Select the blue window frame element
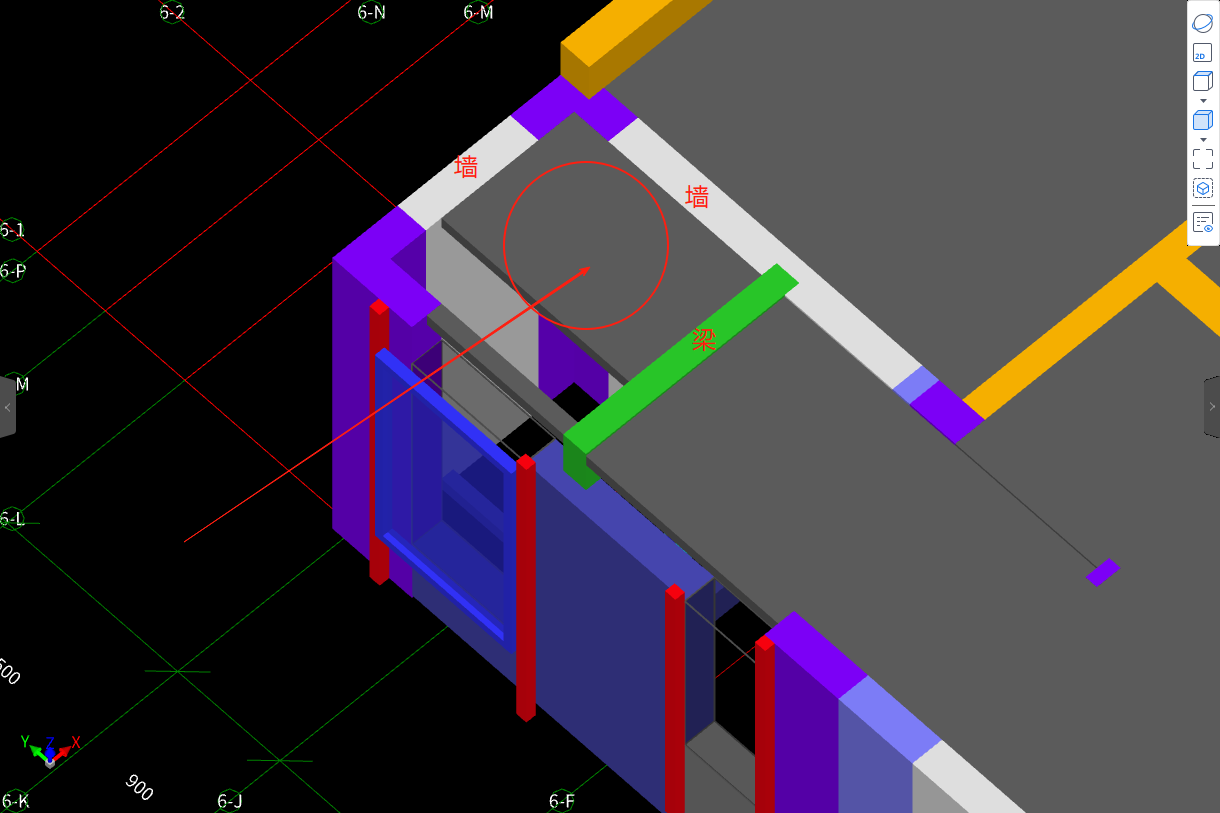This screenshot has width=1220, height=813. coord(445,500)
